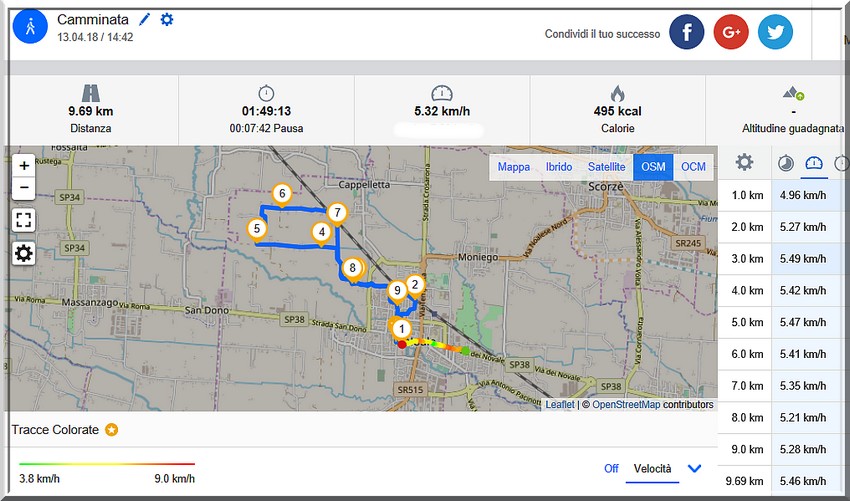Select the pace clock column icon

pyautogui.click(x=785, y=163)
